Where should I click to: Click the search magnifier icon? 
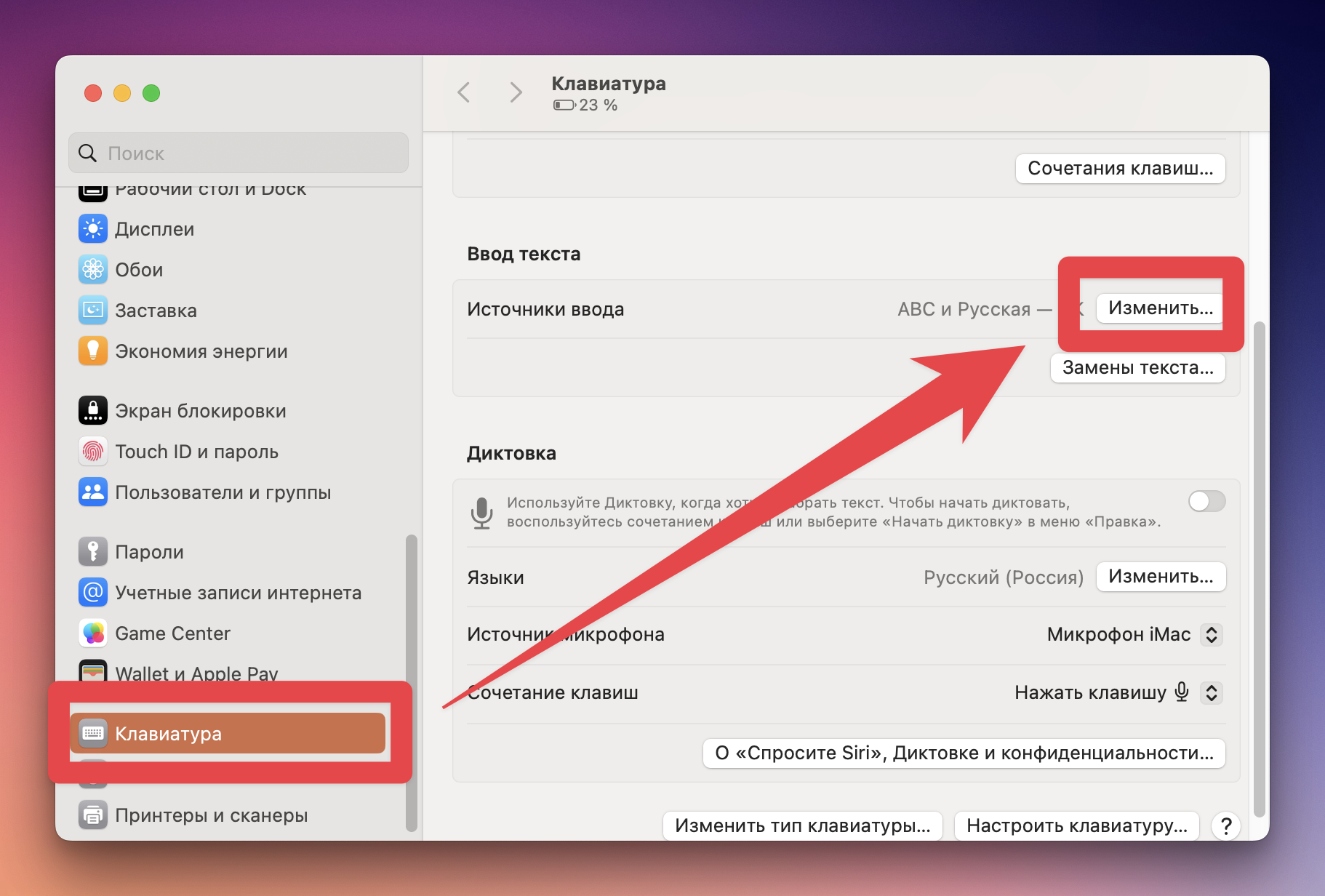(x=87, y=153)
